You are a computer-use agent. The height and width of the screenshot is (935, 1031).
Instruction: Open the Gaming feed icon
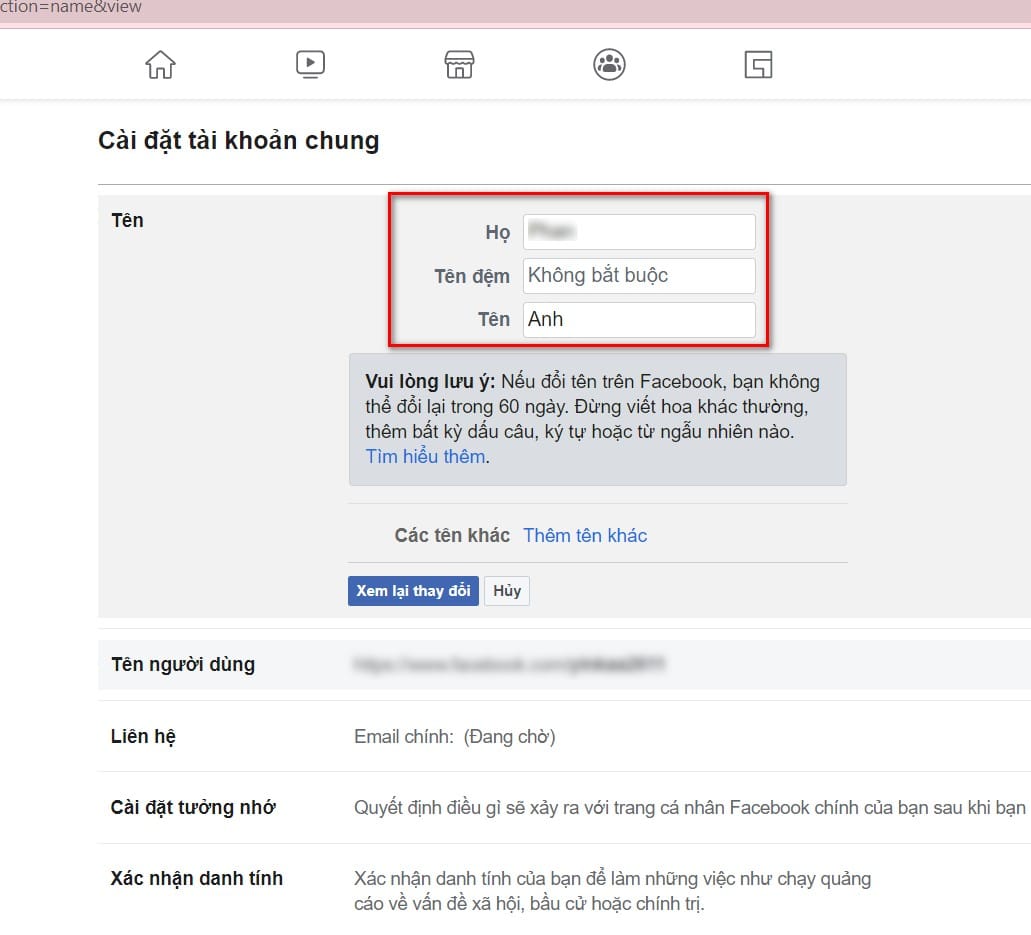pos(758,64)
